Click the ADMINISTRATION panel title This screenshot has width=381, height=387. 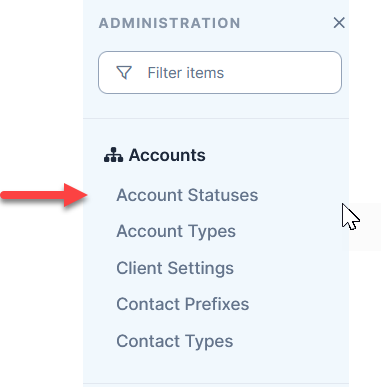(x=169, y=23)
